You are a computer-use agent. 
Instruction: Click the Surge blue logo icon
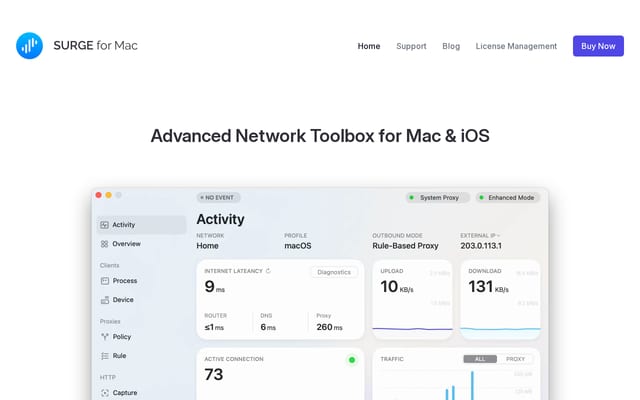tap(29, 46)
